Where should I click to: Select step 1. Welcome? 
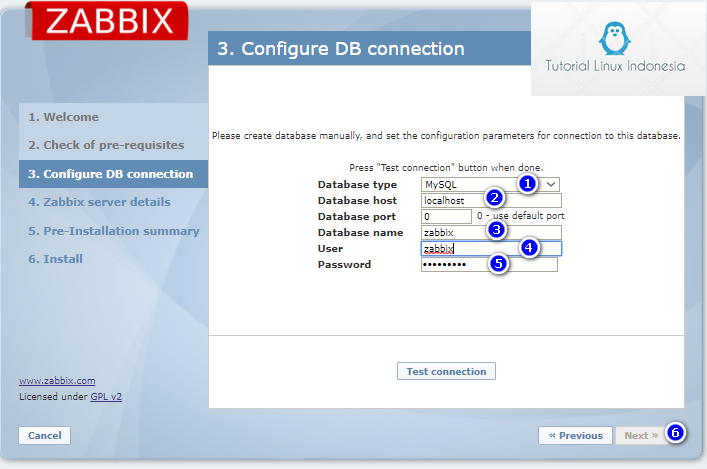coord(113,117)
